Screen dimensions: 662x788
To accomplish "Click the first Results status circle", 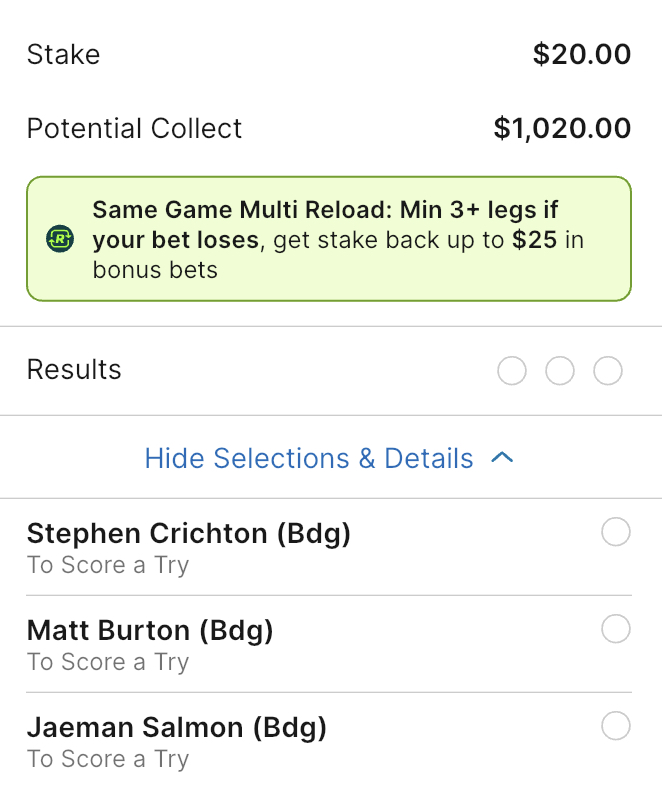I will click(511, 371).
